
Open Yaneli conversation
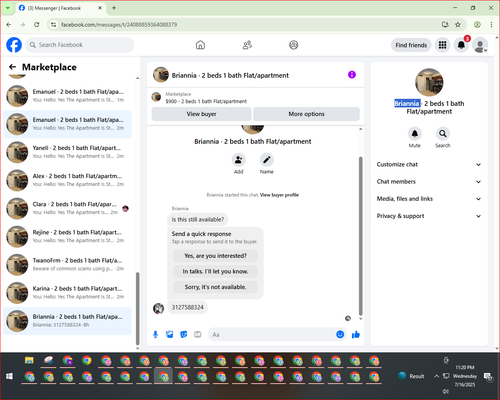68,152
